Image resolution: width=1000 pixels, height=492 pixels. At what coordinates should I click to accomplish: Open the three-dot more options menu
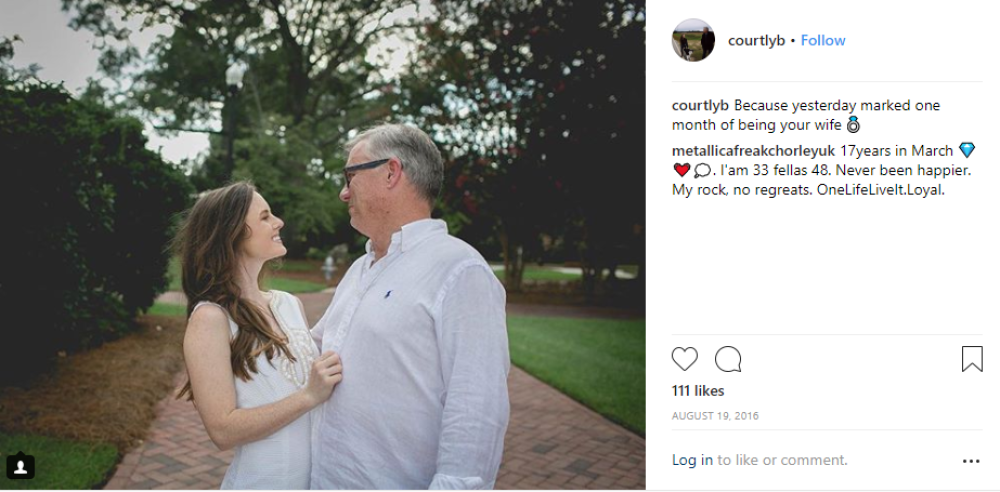coord(971,461)
